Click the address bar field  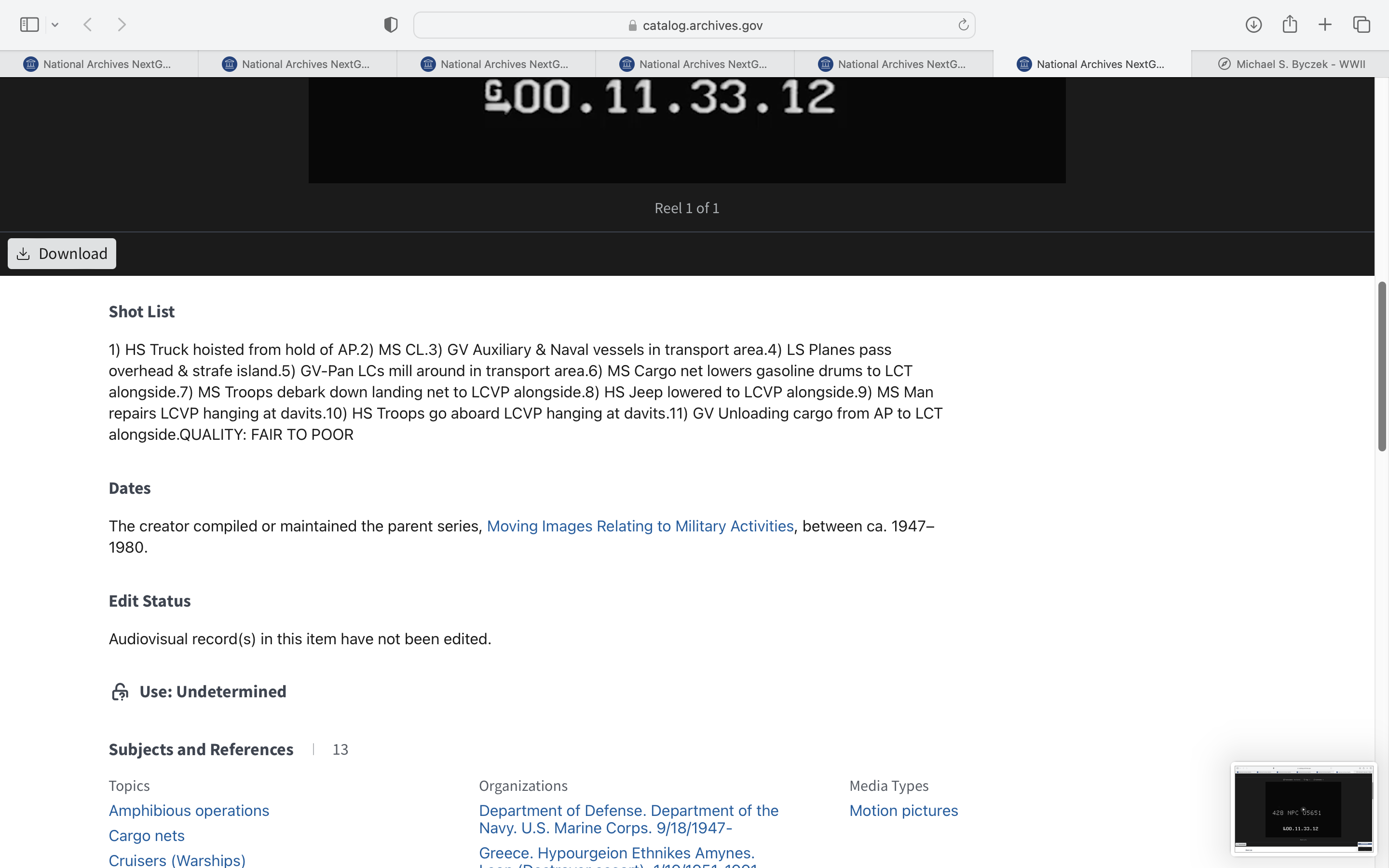click(694, 25)
